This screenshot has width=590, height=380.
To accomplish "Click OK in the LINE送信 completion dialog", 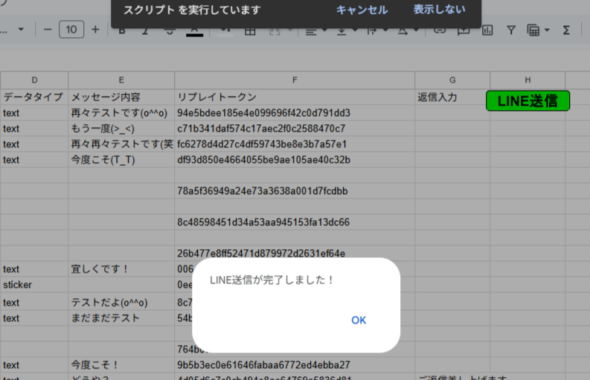I will pyautogui.click(x=358, y=320).
